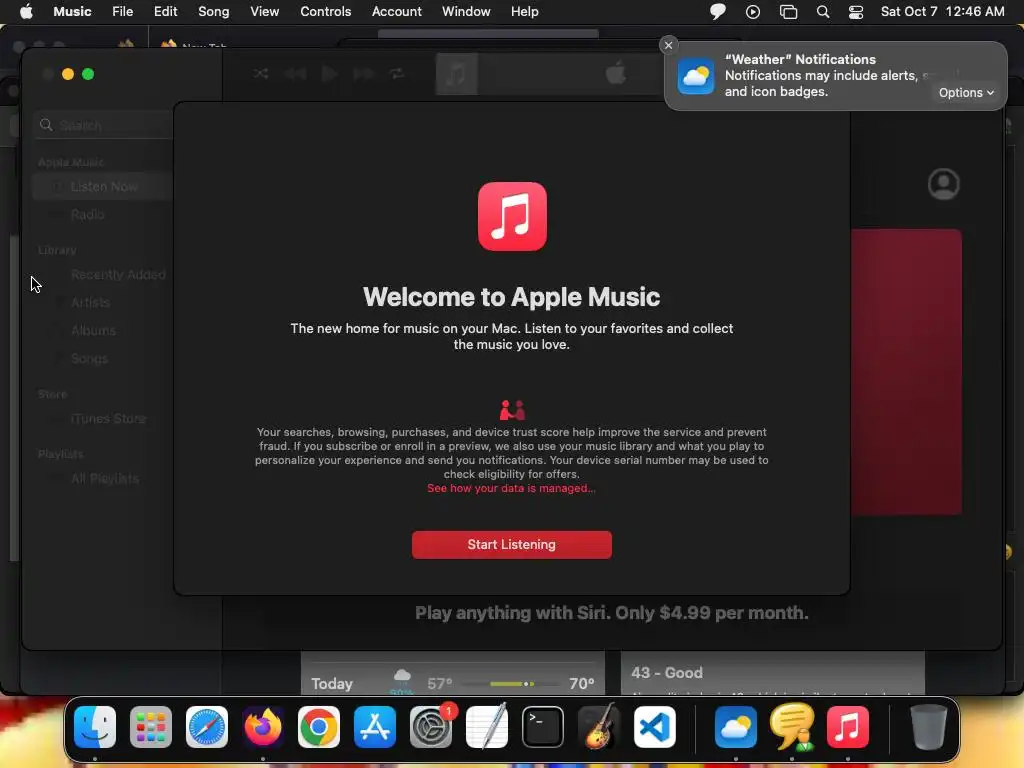Image resolution: width=1024 pixels, height=768 pixels.
Task: Click the red promo banner in Music window
Action: 906,372
